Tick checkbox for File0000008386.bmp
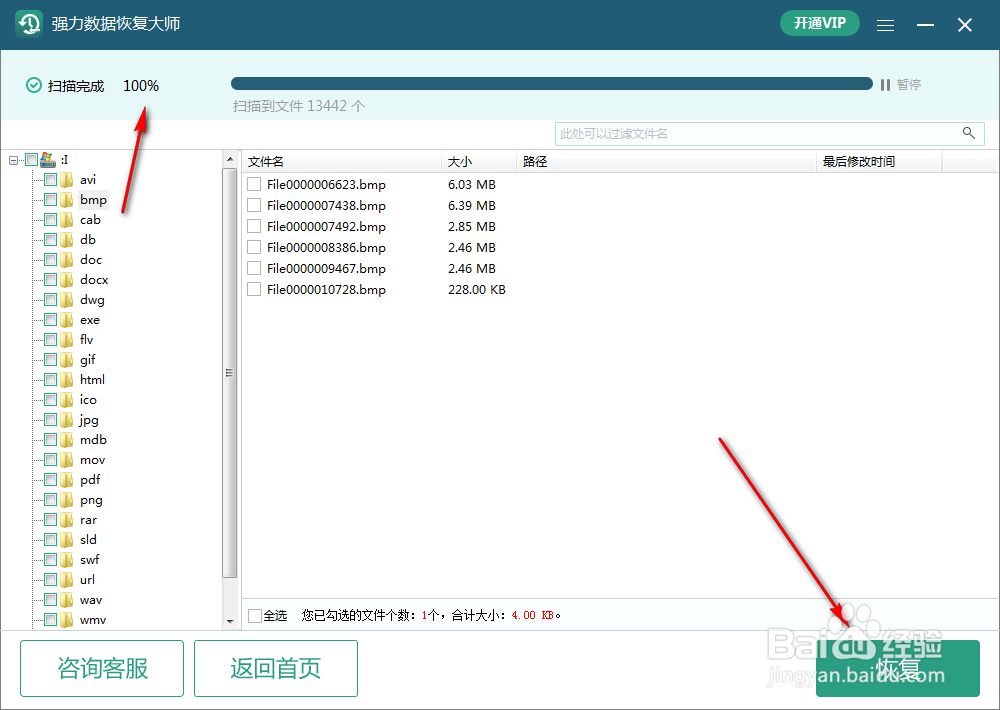The image size is (1000, 710). (254, 248)
